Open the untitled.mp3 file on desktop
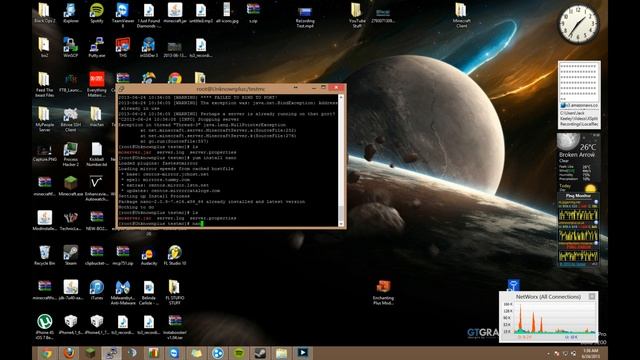The height and width of the screenshot is (360, 640). coord(201,13)
